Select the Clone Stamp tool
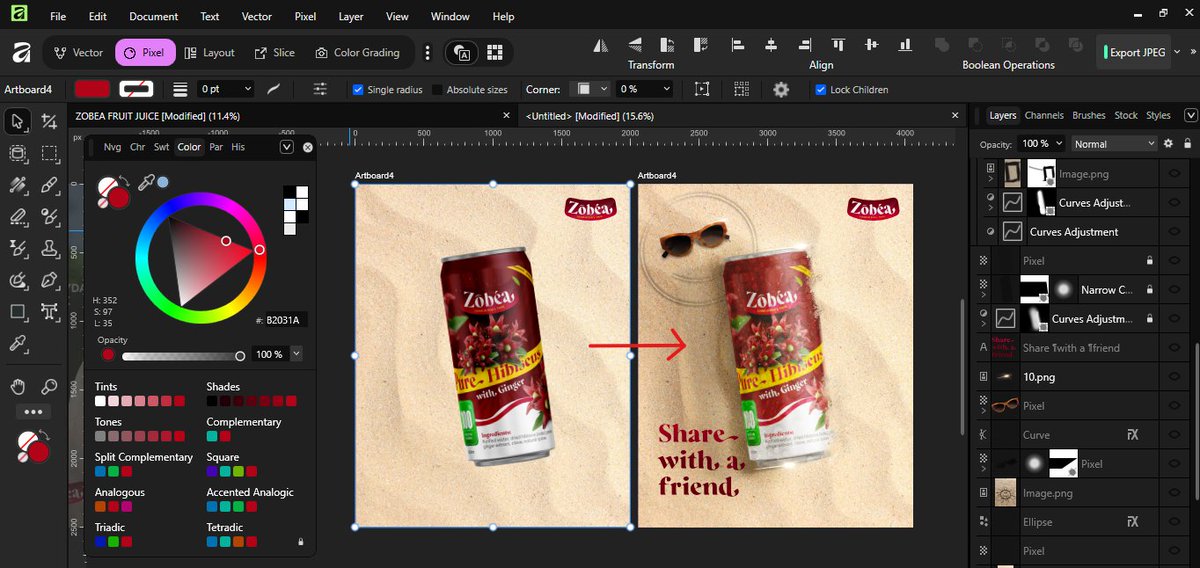Viewport: 1200px width, 568px height. point(49,248)
